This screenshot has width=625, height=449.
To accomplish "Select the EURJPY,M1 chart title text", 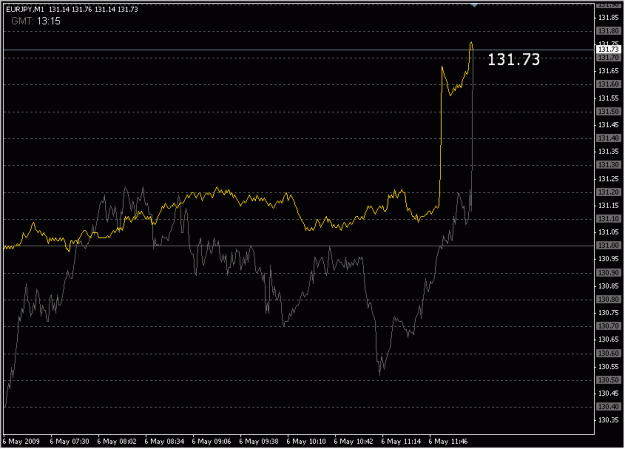I will [25, 9].
